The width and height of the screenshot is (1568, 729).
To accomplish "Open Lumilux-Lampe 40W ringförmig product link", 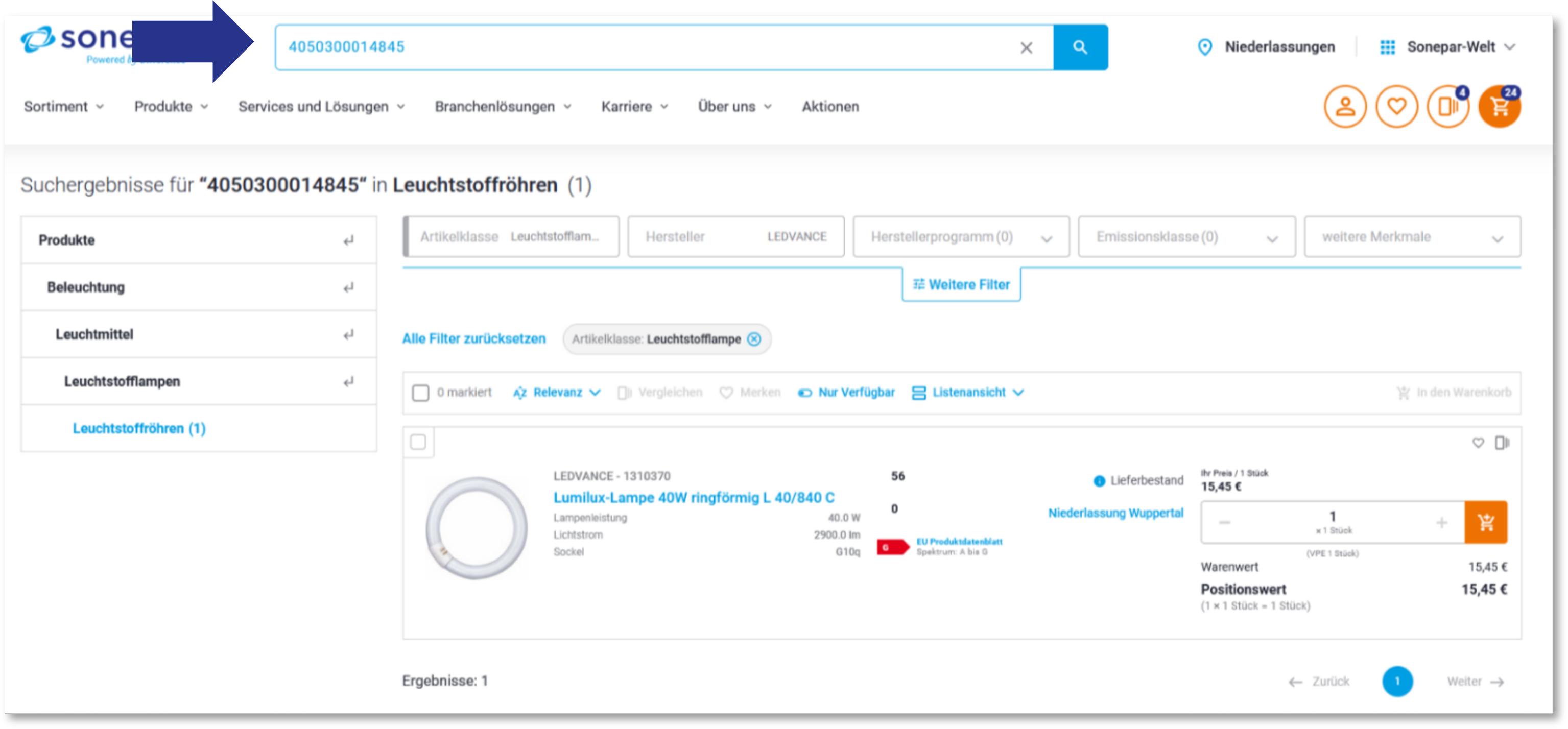I will 694,498.
